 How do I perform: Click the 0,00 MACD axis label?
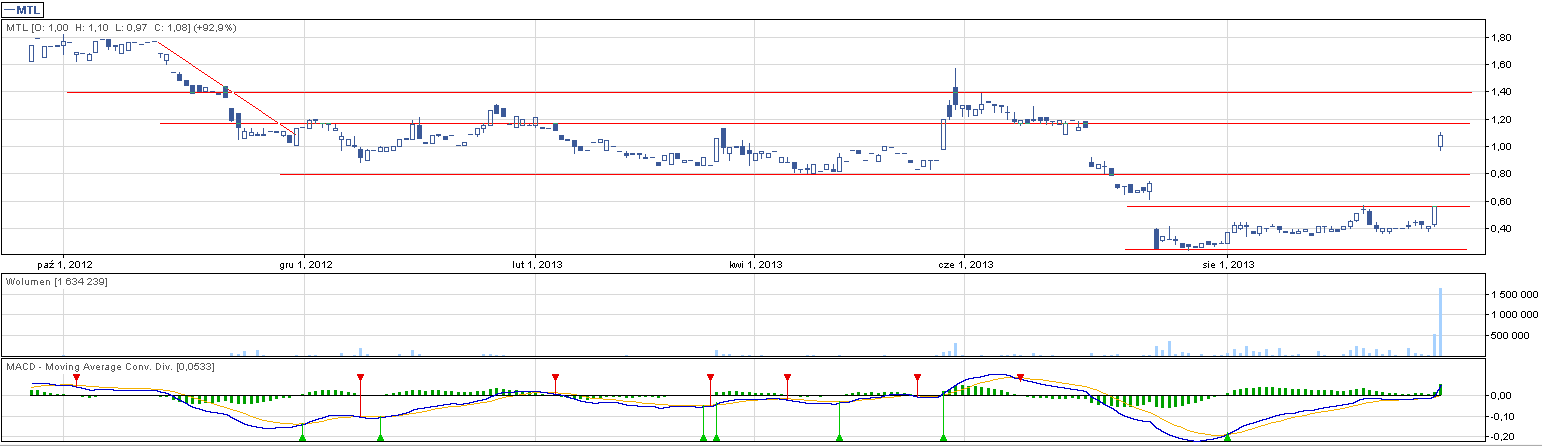tap(1500, 396)
